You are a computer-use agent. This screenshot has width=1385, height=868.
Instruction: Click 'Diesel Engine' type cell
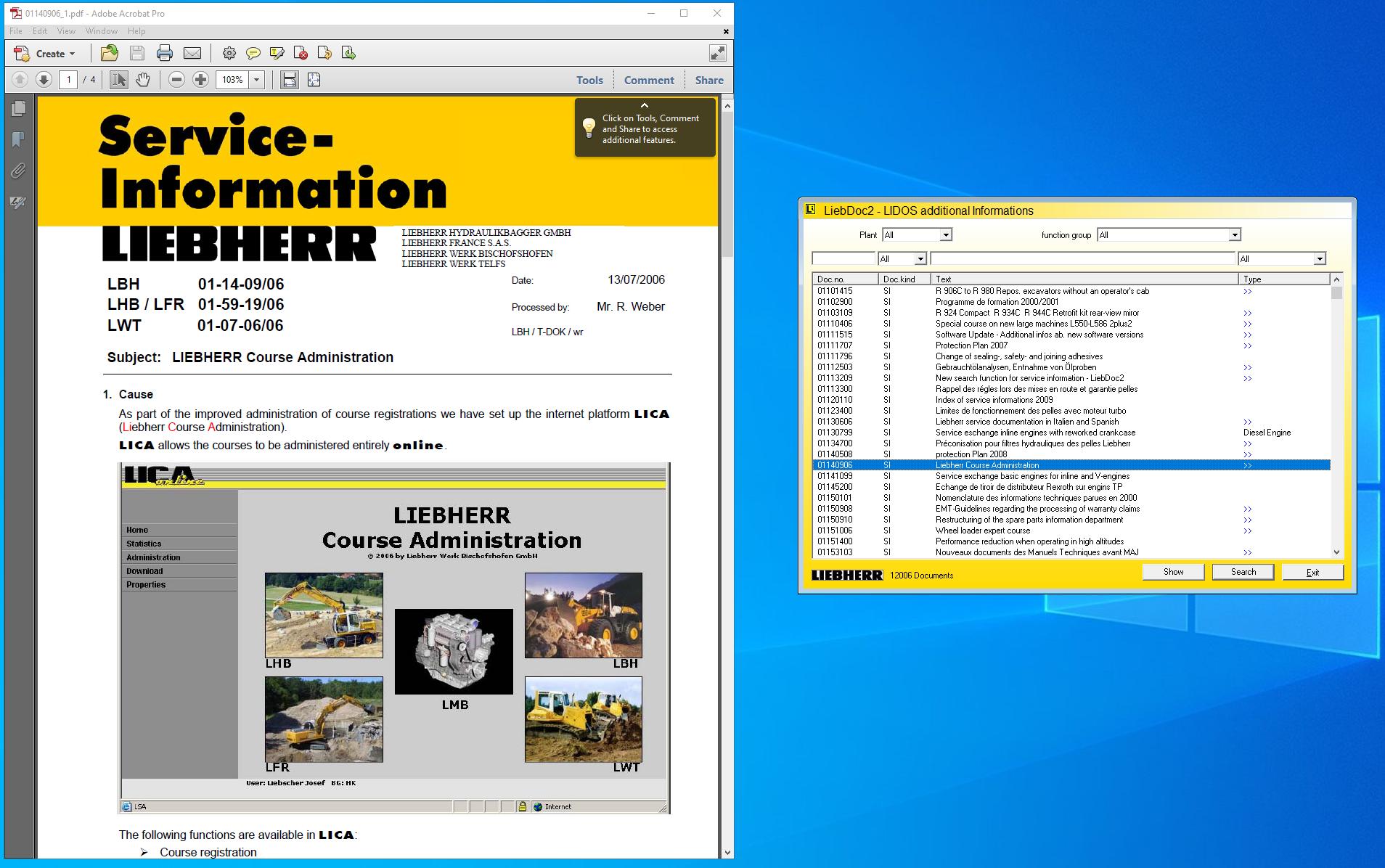1267,433
